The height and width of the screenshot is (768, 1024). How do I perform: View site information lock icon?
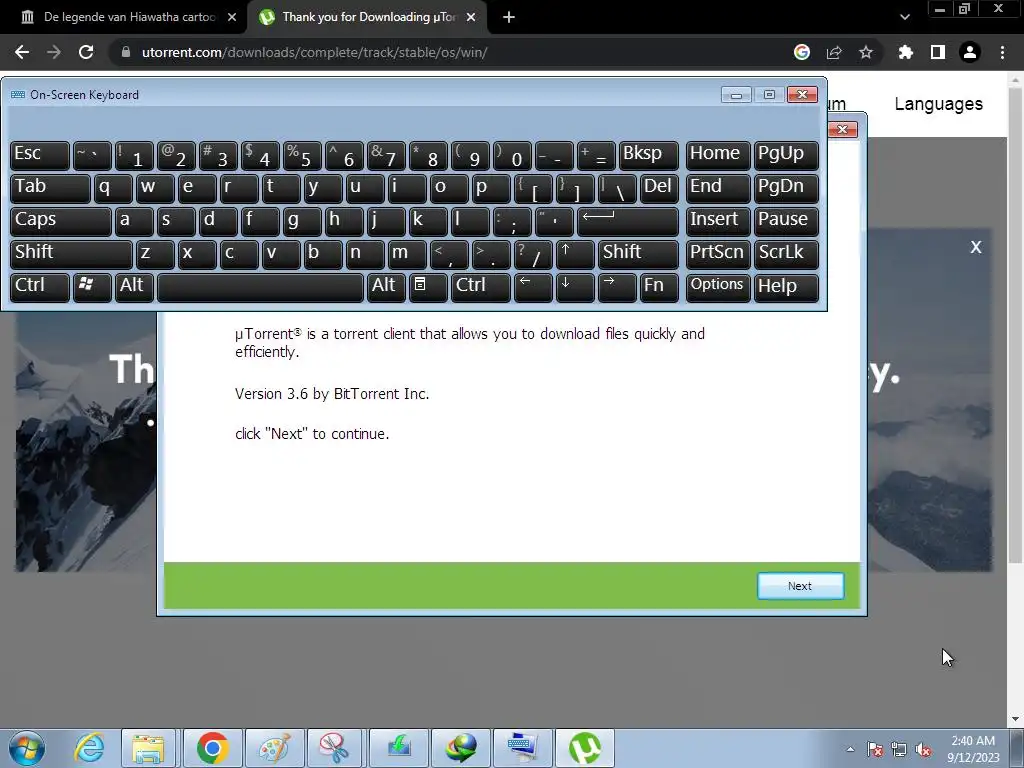(x=126, y=52)
